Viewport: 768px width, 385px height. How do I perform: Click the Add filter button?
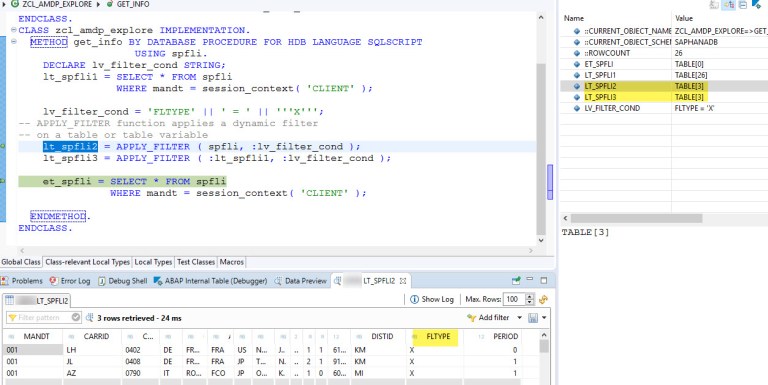488,318
